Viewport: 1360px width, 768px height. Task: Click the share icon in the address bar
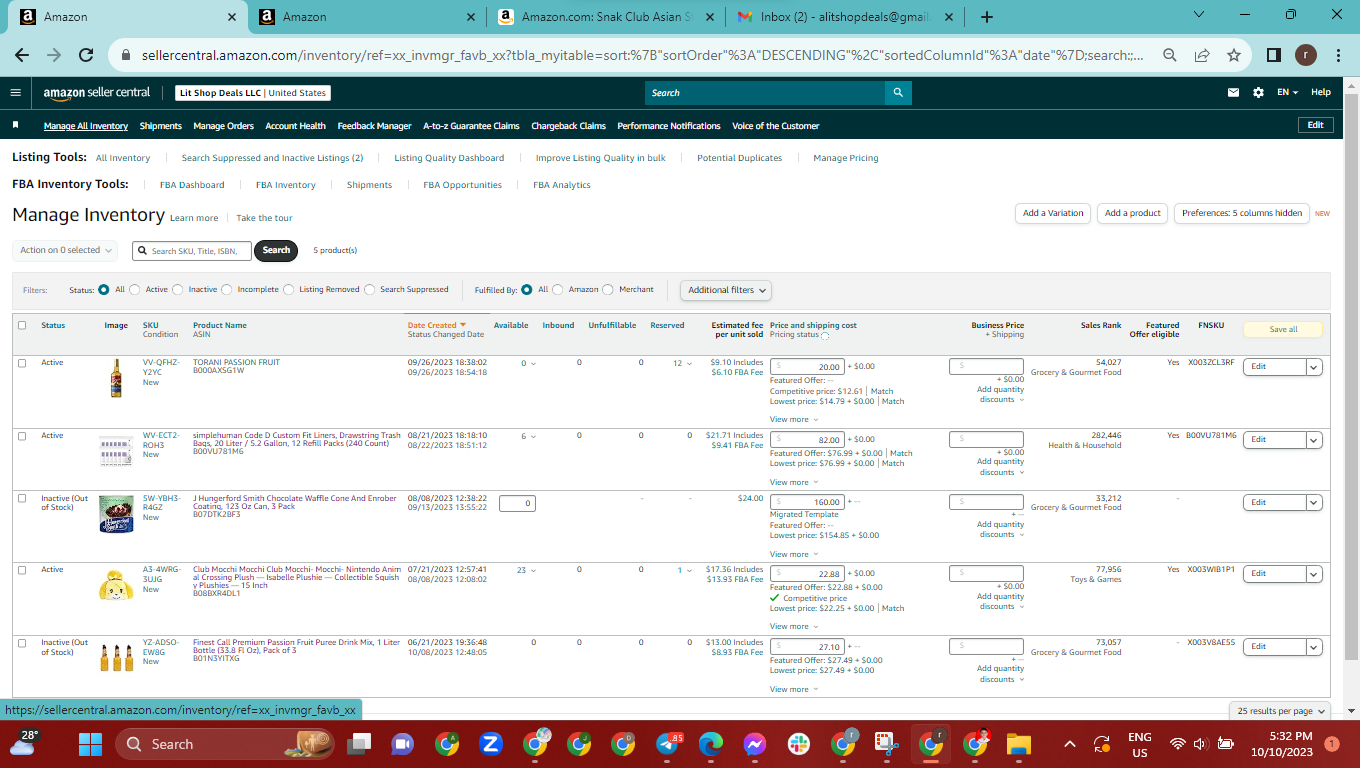pos(1201,55)
